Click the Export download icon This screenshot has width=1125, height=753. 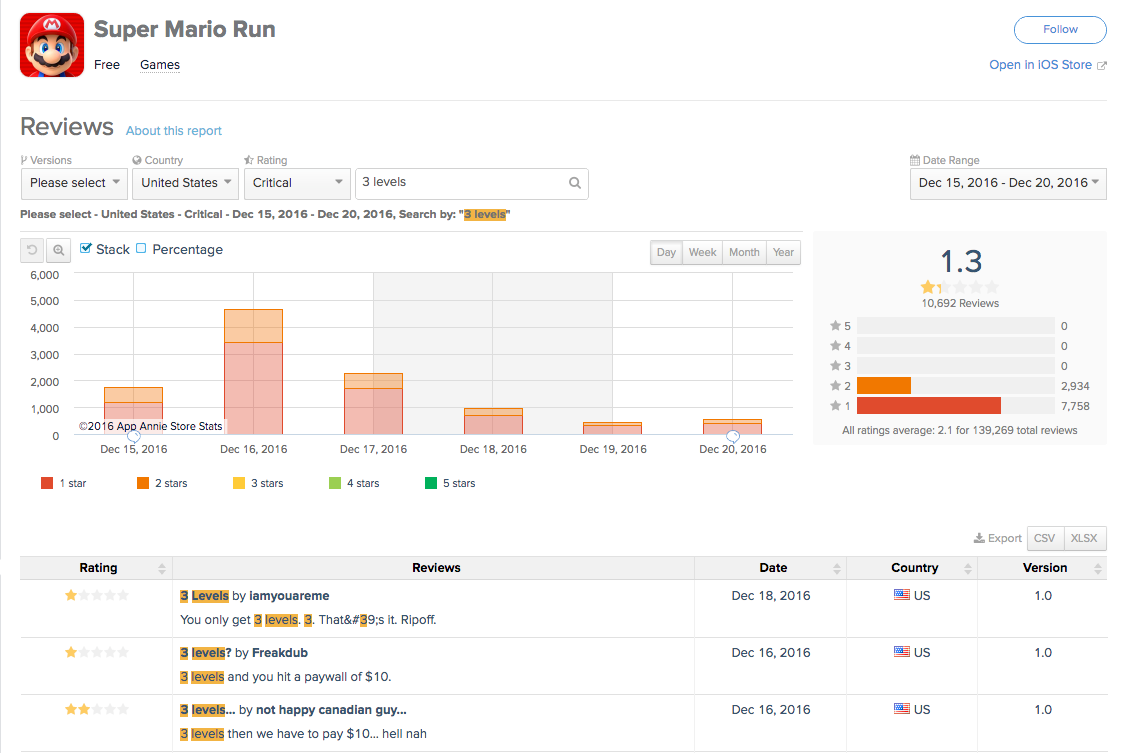pos(979,539)
